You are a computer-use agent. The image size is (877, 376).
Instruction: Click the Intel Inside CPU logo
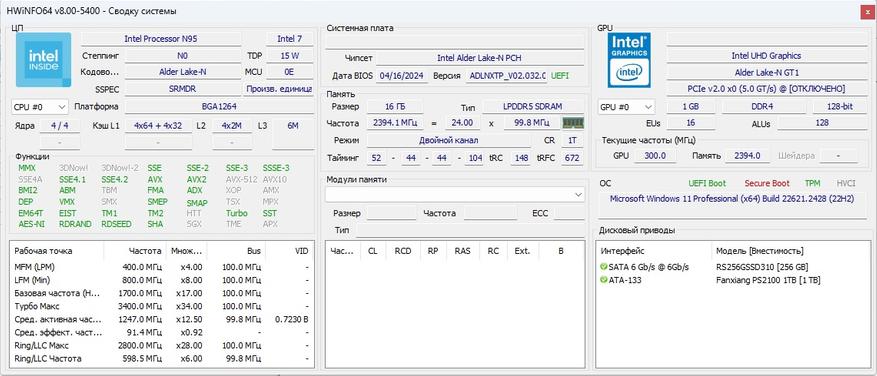[x=43, y=60]
